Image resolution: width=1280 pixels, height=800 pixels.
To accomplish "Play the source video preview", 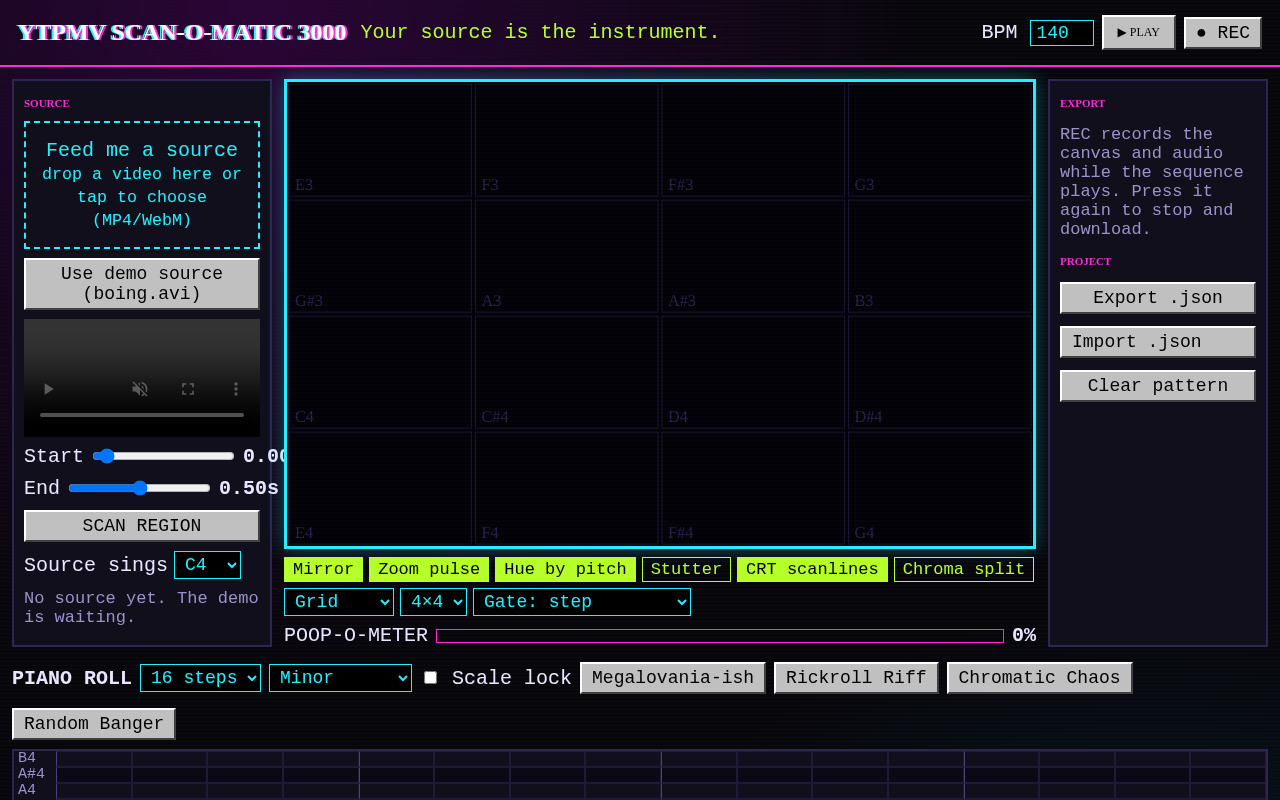I will coord(48,389).
